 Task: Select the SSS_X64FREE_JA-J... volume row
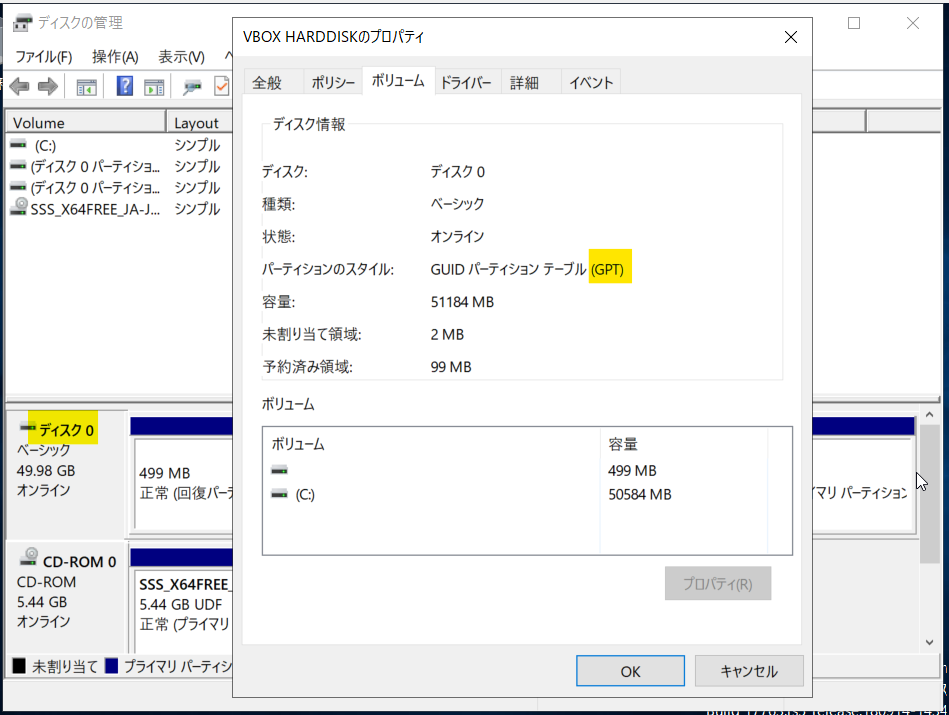click(119, 208)
